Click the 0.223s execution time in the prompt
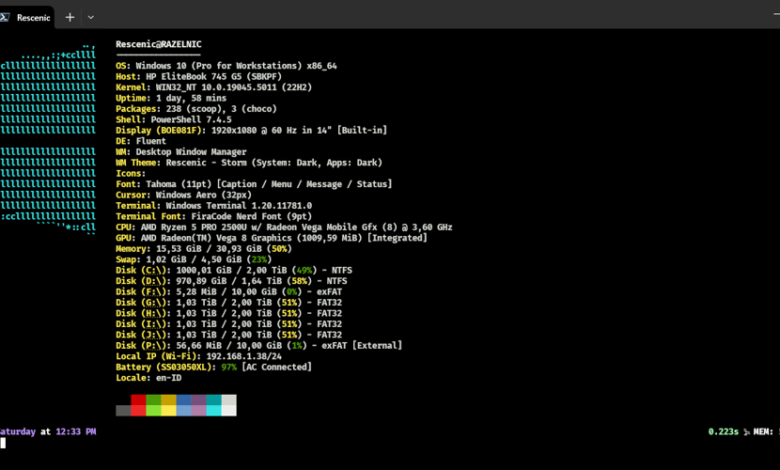 (723, 432)
